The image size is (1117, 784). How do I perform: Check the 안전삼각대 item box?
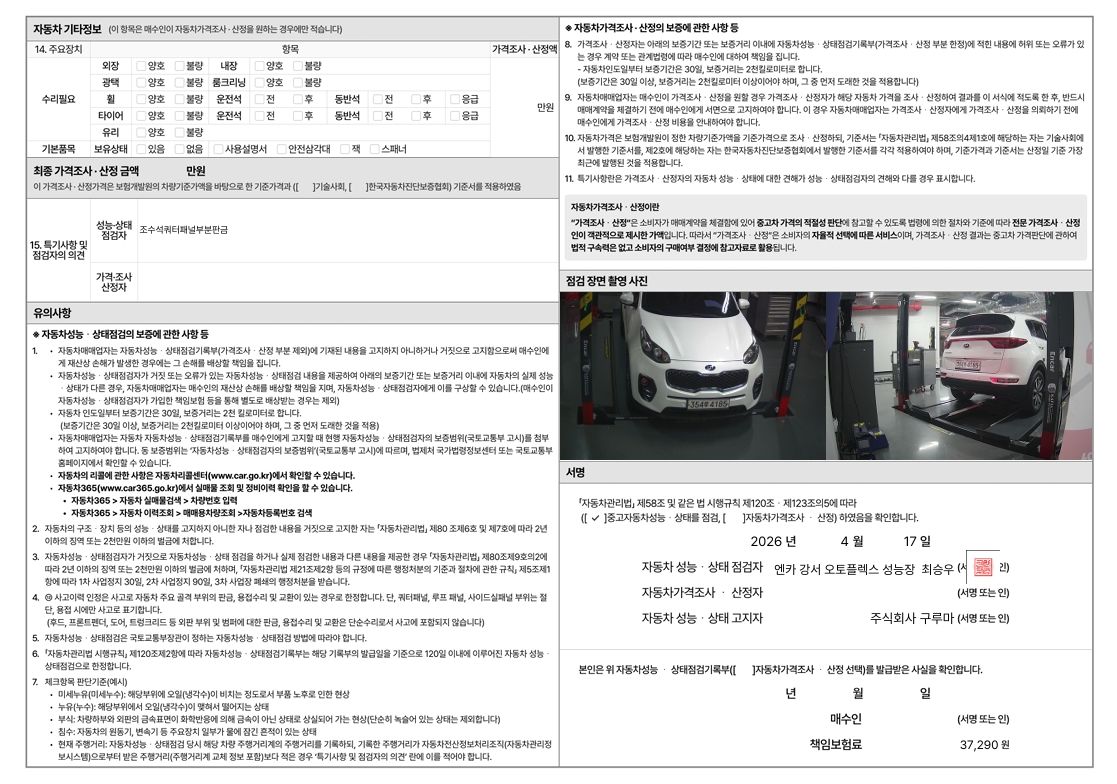point(281,149)
